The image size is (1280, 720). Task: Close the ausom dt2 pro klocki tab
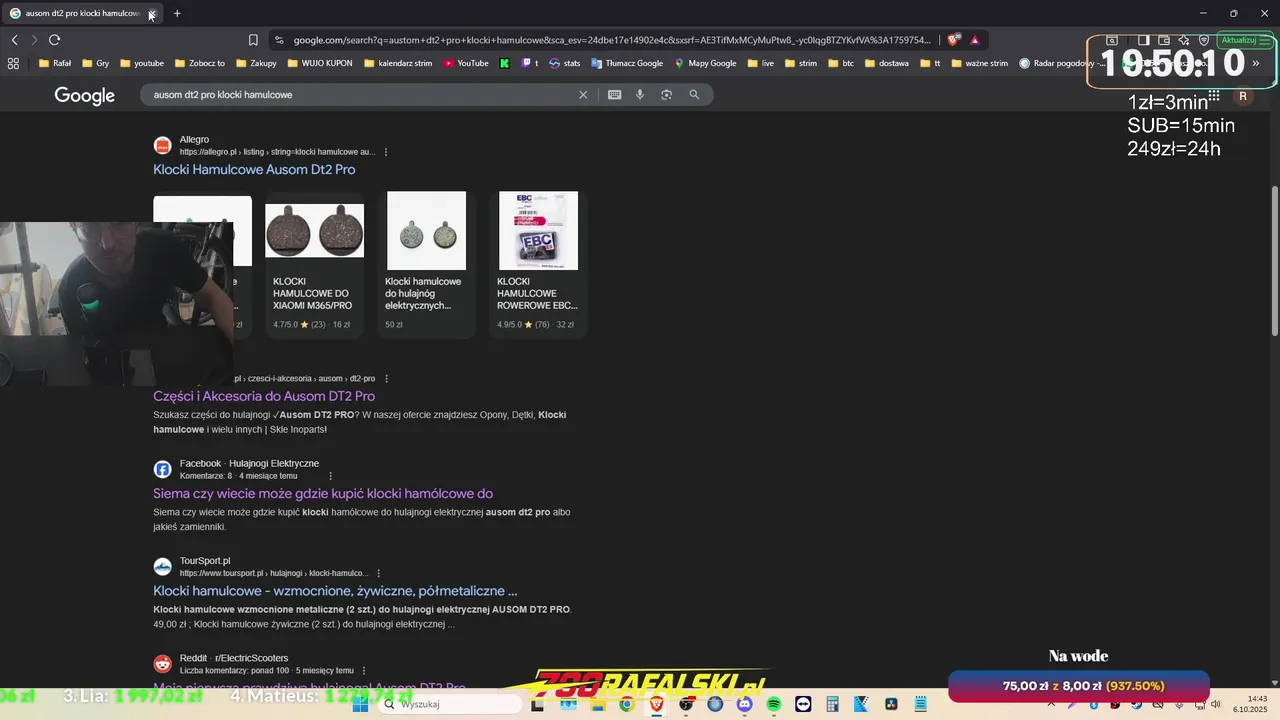[151, 13]
